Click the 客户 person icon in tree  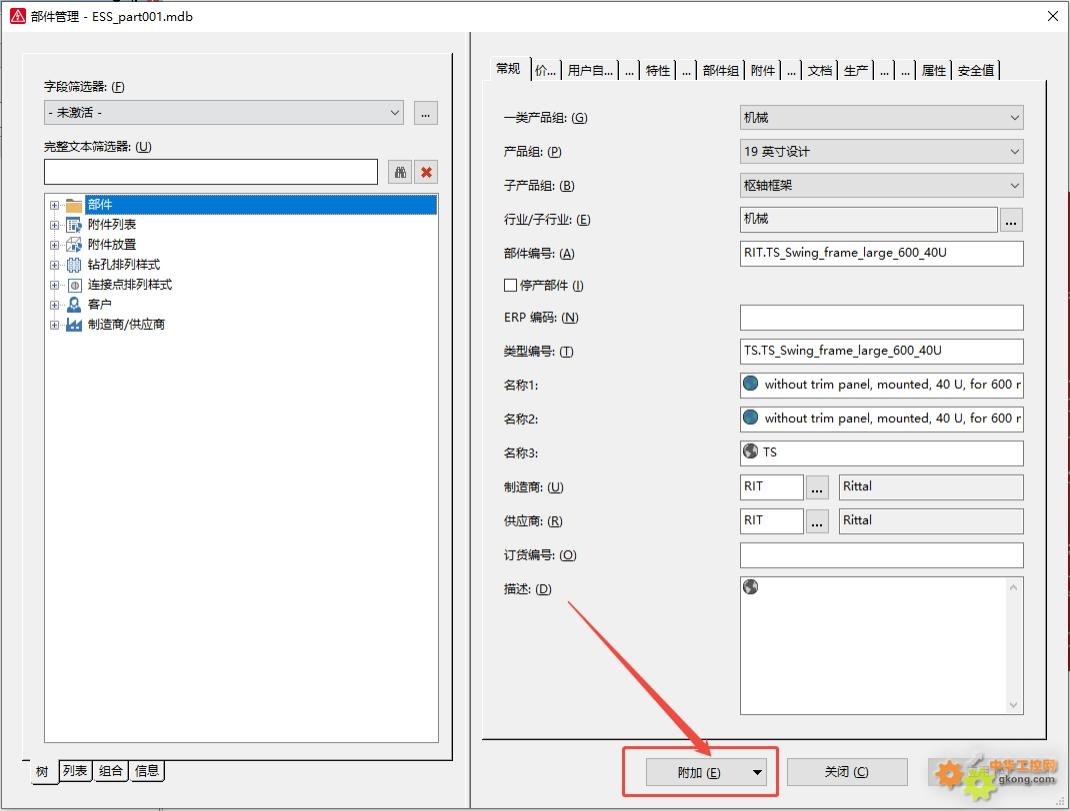click(74, 304)
